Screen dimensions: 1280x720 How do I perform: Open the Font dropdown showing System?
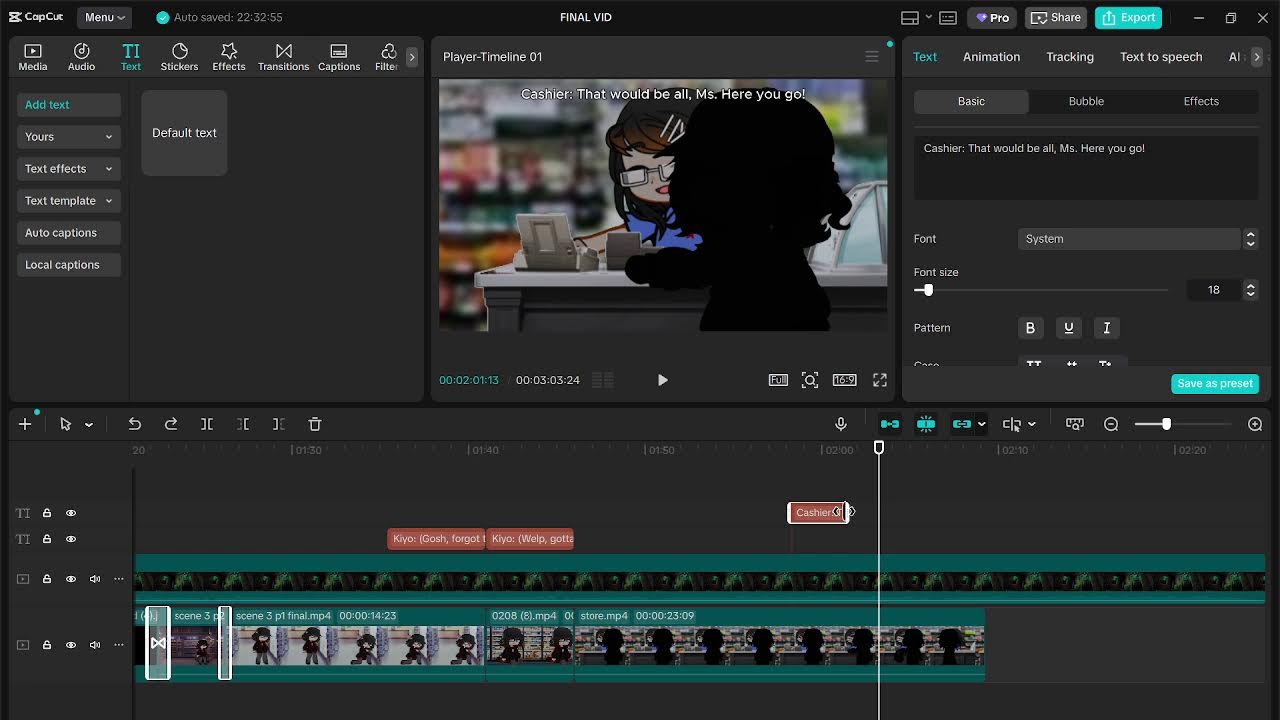[x=1137, y=239]
